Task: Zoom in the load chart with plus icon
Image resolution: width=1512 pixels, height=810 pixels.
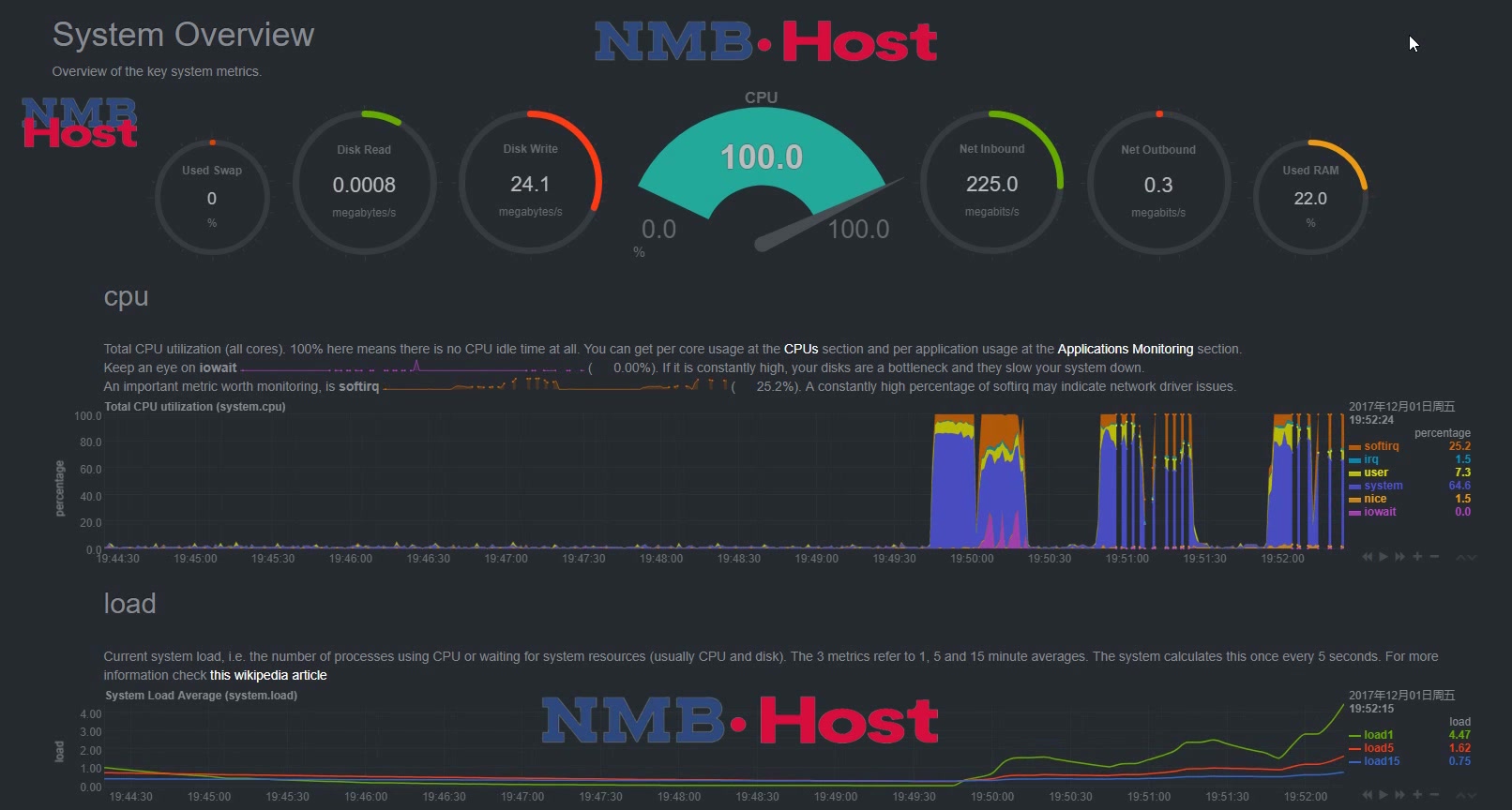Action: pos(1417,795)
